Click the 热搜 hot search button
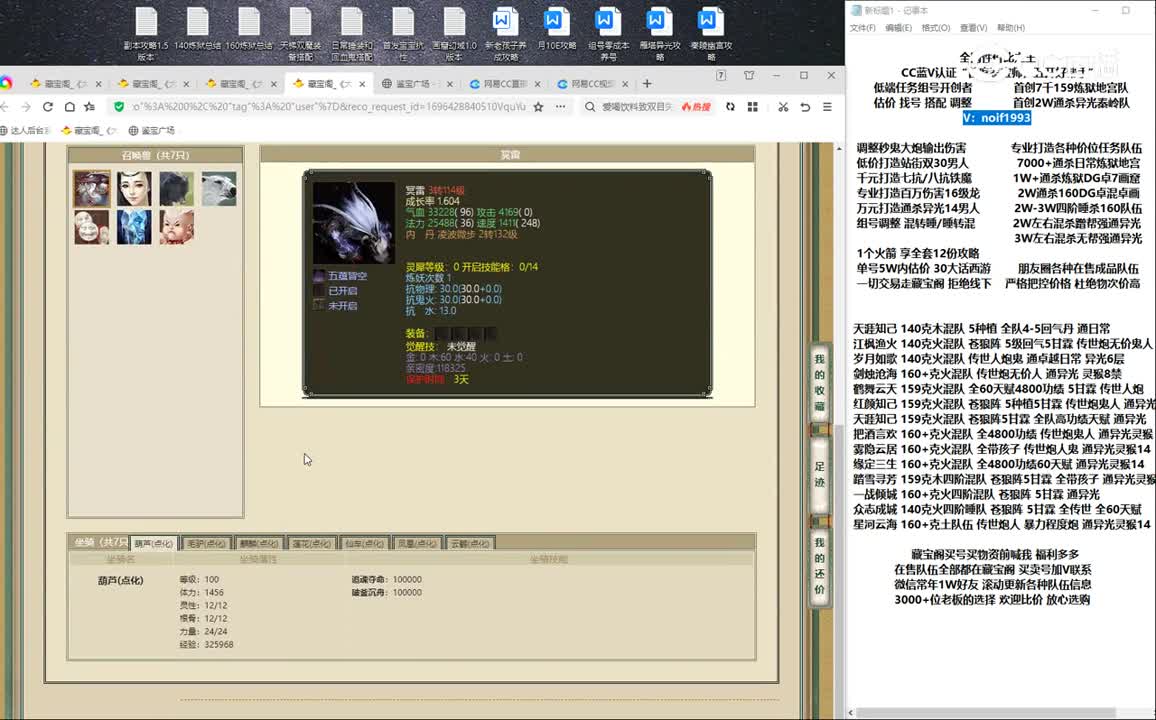 tap(697, 107)
